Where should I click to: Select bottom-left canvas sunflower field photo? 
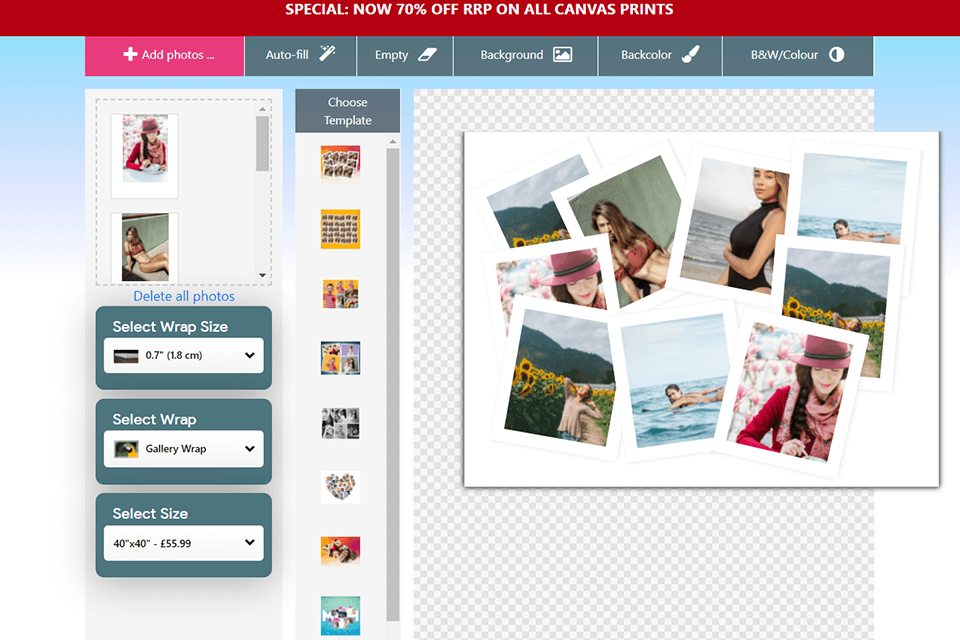[558, 378]
